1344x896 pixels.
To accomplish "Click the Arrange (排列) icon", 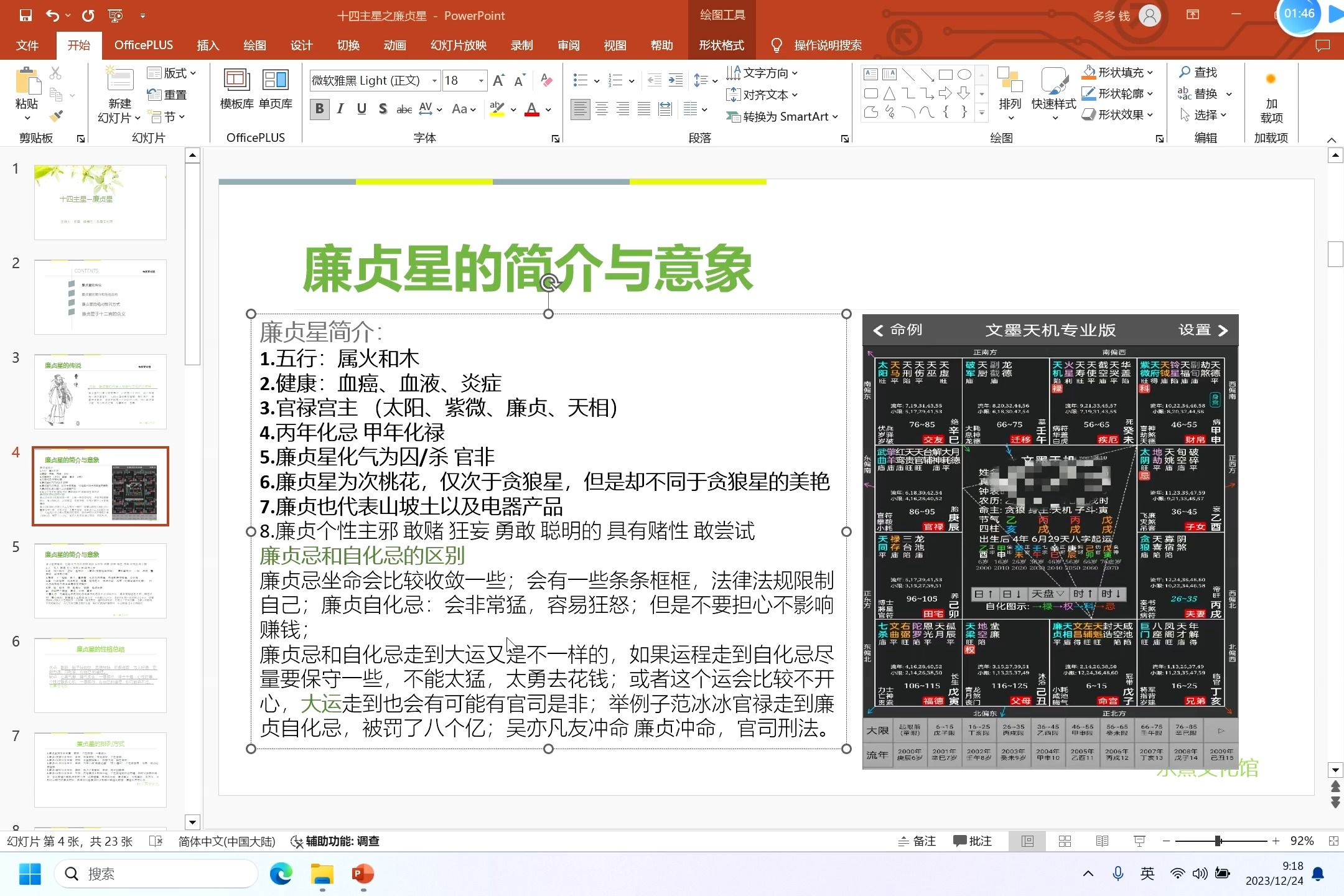I will click(1010, 81).
